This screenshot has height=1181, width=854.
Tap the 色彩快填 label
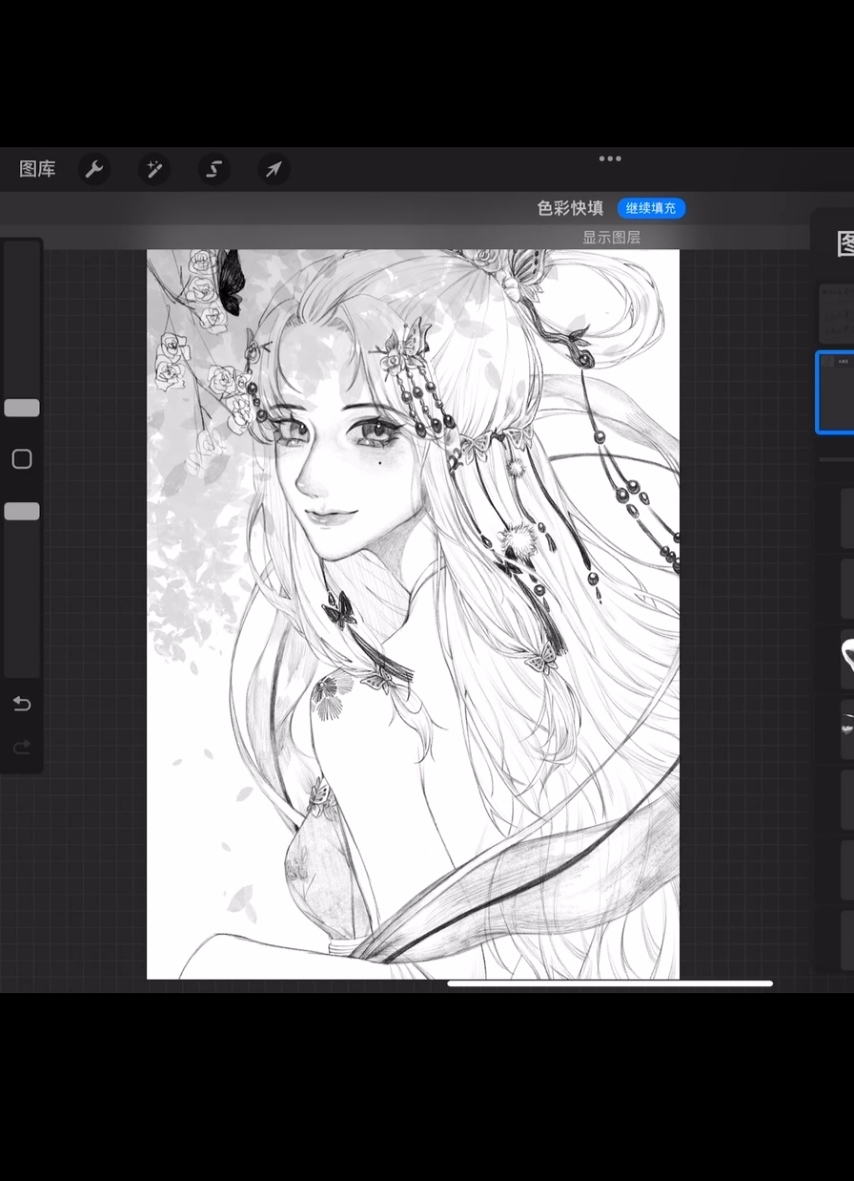(x=570, y=208)
